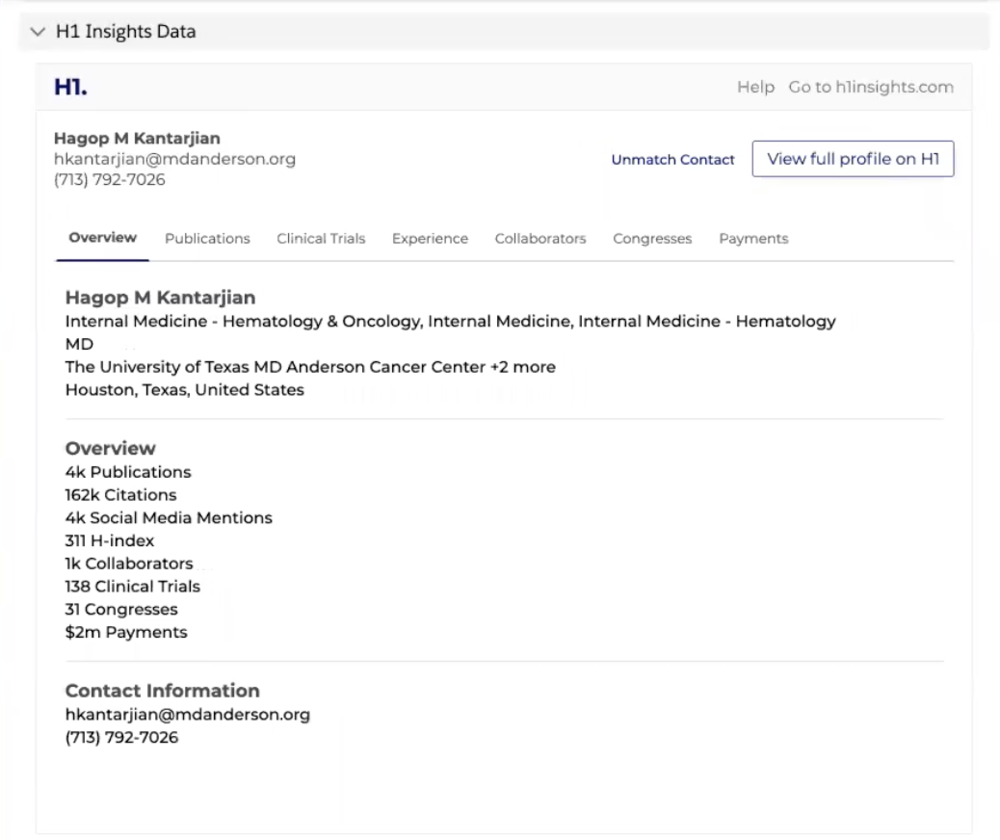Open the Help link
This screenshot has width=1000, height=840.
click(756, 87)
